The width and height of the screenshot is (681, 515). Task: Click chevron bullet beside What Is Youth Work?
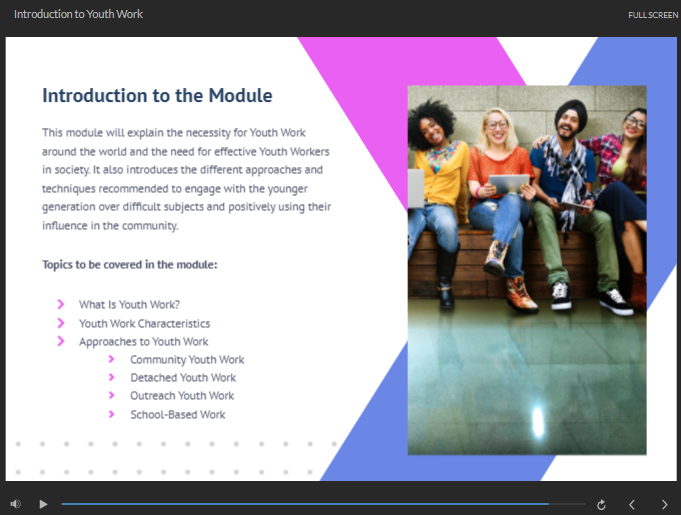tap(61, 304)
